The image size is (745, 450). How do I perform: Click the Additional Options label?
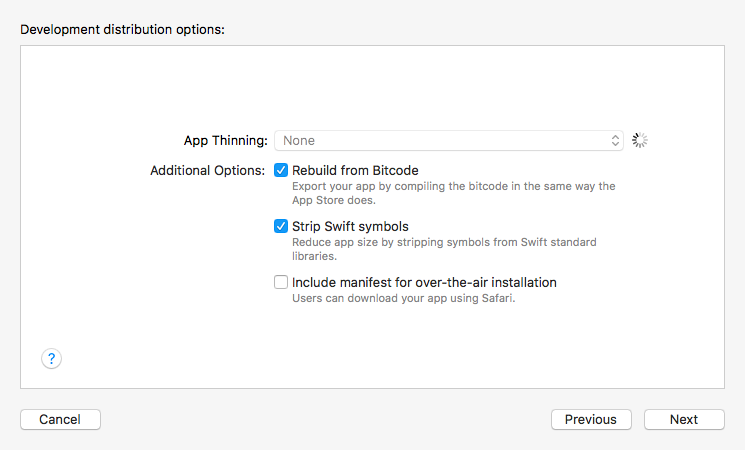(207, 170)
